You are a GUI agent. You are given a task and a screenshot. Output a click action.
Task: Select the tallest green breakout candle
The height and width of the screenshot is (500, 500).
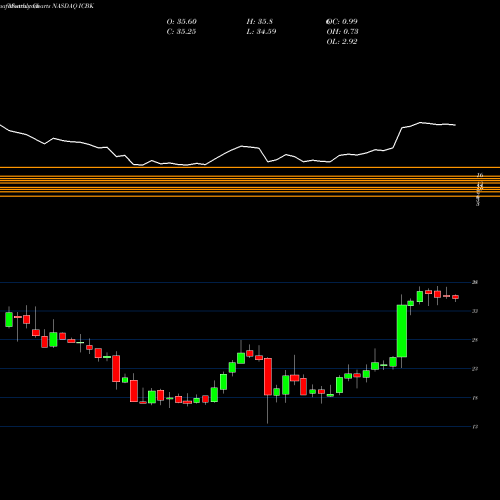click(x=402, y=331)
